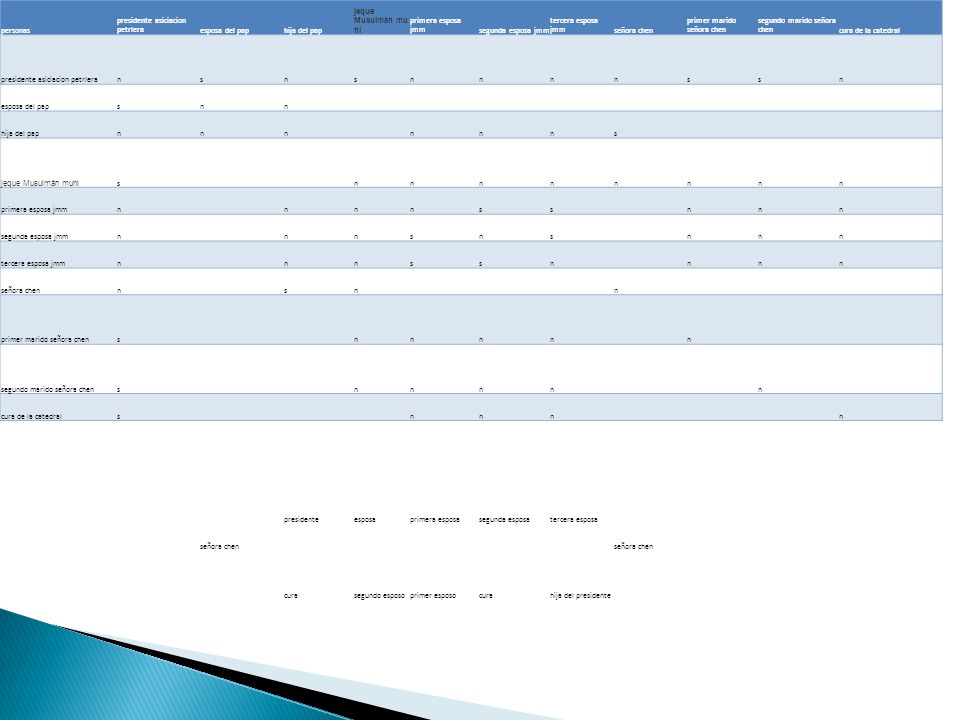Select the 'señora chen' column header
The image size is (960, 720).
tap(633, 30)
